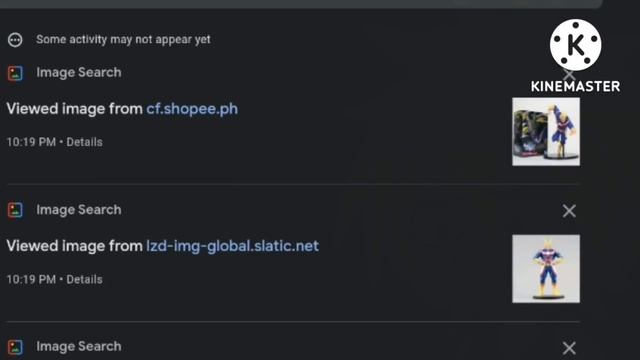Select the Image Search label above the lzd-img-global entry
Image resolution: width=640 pixels, height=360 pixels.
click(x=79, y=210)
